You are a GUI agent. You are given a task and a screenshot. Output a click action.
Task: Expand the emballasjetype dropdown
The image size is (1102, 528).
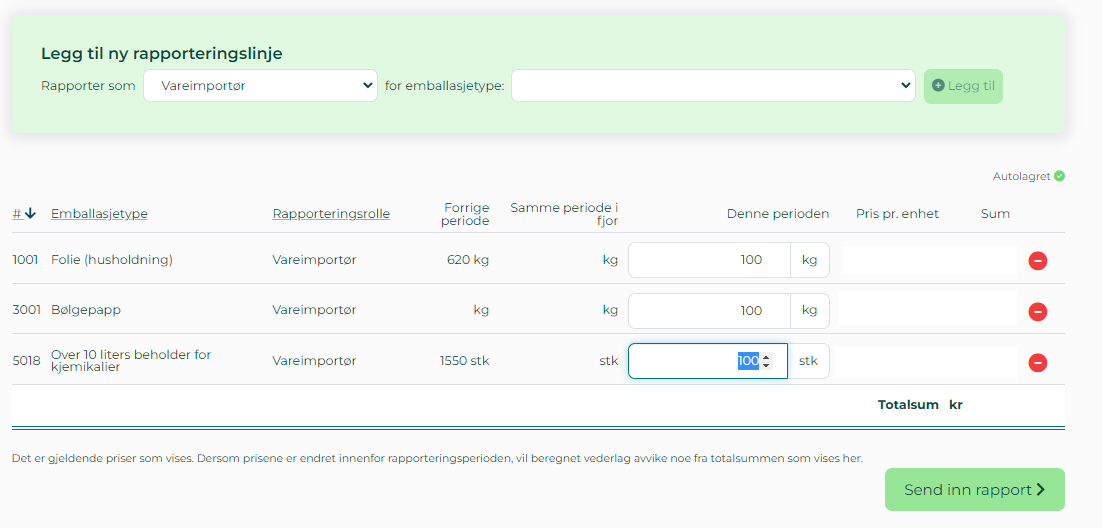[713, 86]
